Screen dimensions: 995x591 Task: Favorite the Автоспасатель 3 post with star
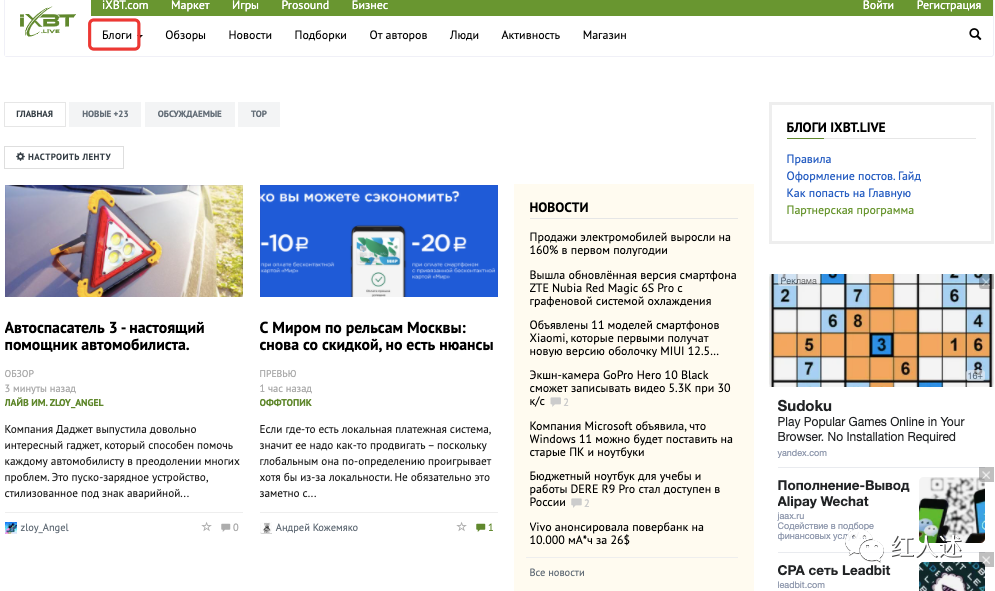pos(207,527)
